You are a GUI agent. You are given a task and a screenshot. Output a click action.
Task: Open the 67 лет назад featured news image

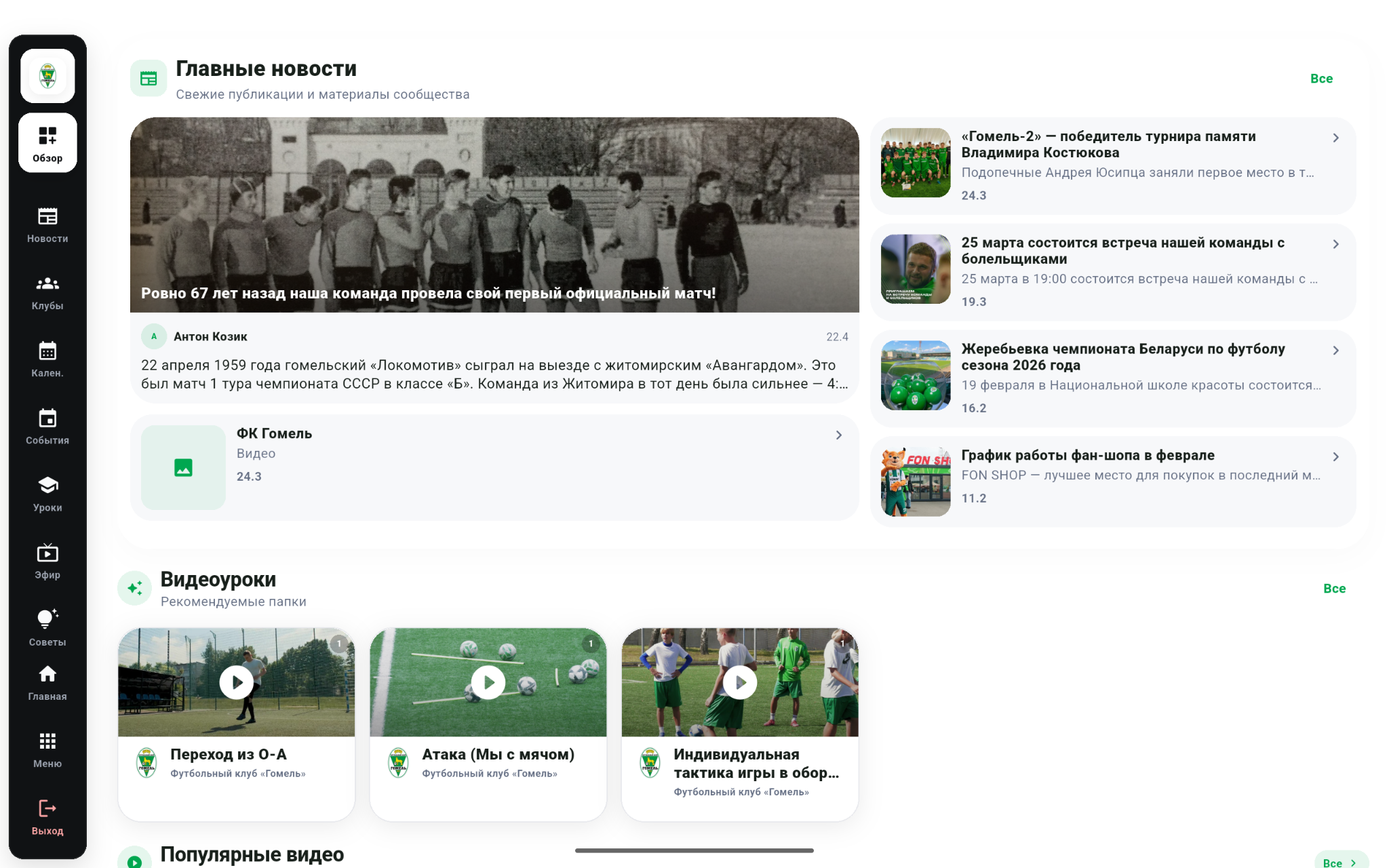pos(494,215)
